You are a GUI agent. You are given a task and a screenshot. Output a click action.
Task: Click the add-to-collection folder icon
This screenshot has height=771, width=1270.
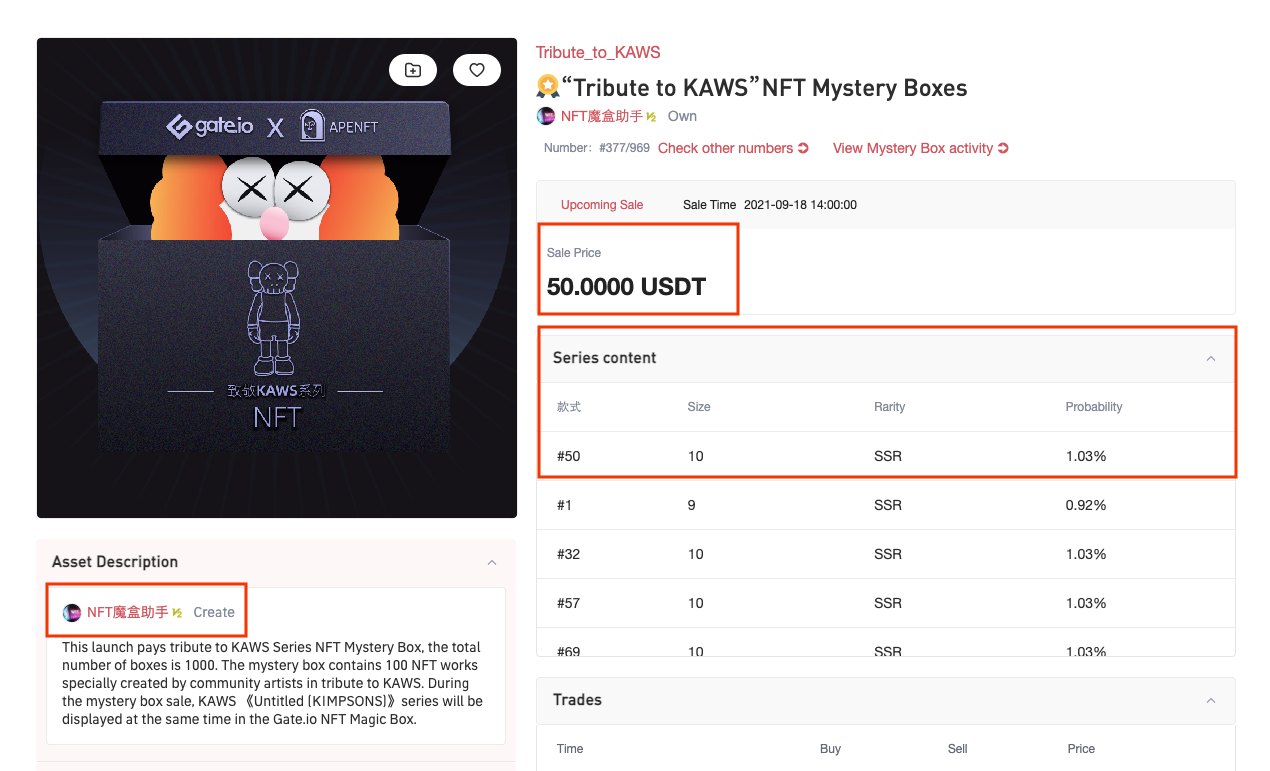click(413, 70)
